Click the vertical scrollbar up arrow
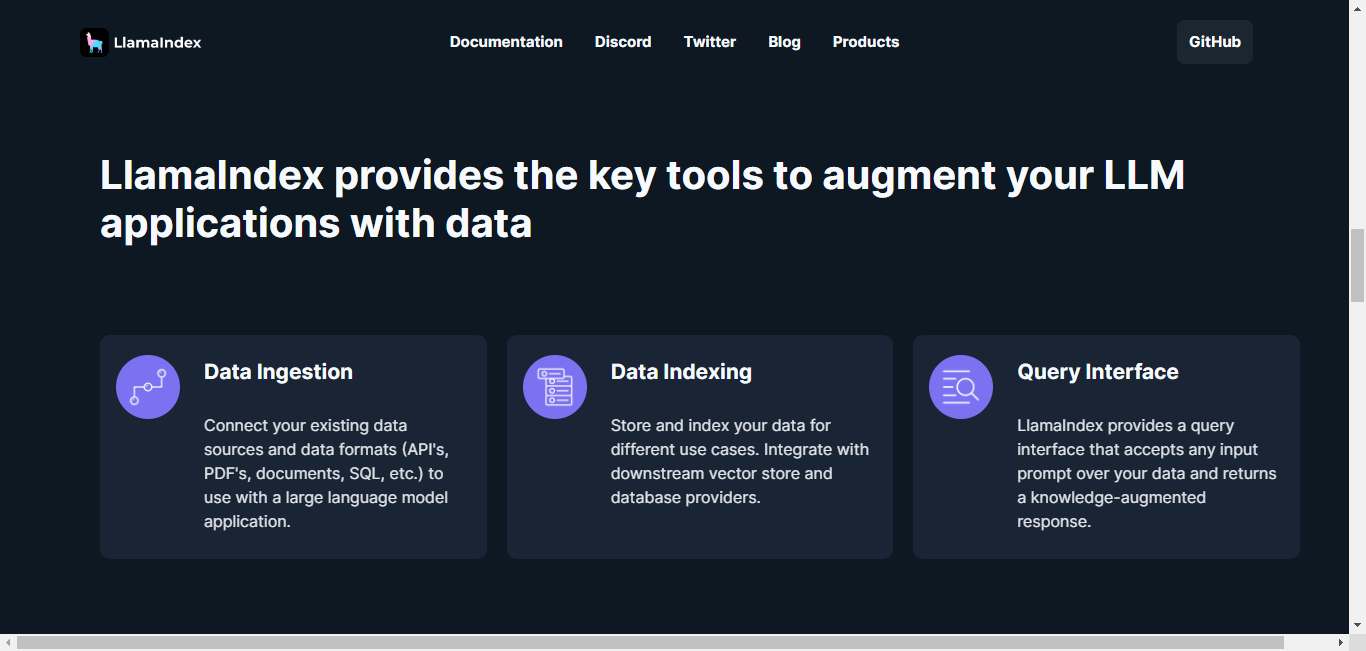Image resolution: width=1366 pixels, height=651 pixels. tap(1357, 7)
